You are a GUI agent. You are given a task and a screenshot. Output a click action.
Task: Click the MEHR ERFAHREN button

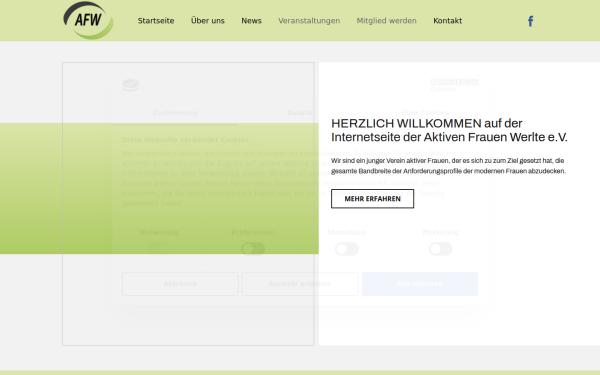tap(372, 199)
